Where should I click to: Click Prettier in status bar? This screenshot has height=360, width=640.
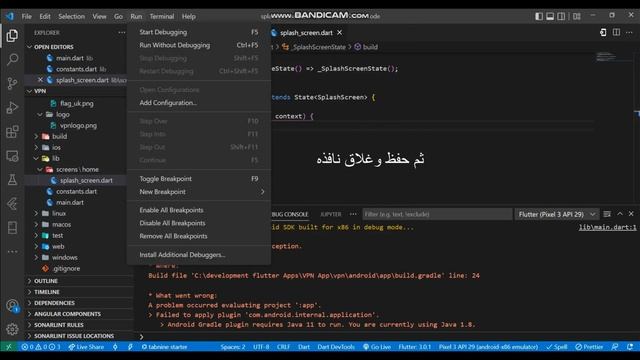coord(589,347)
